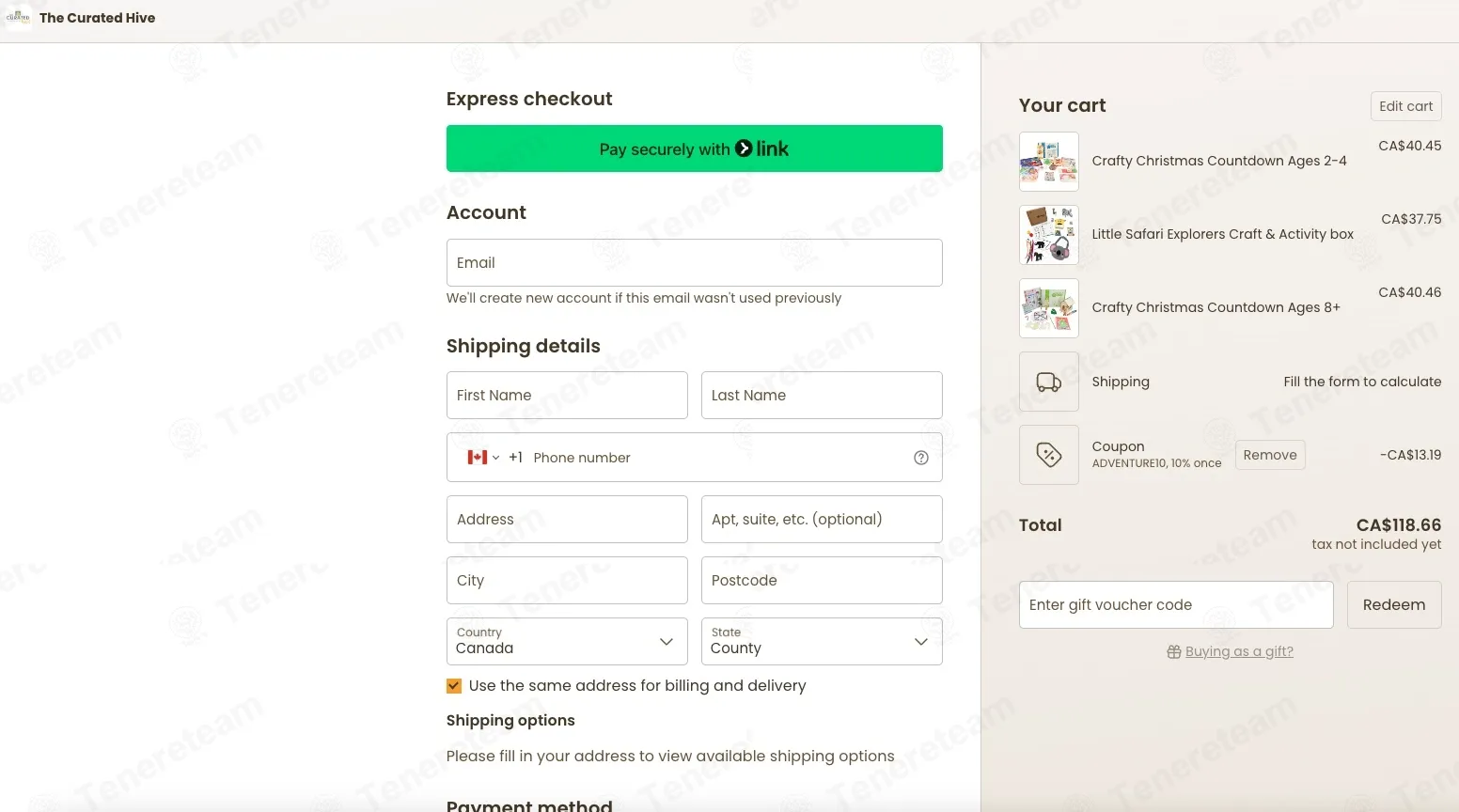Image resolution: width=1459 pixels, height=812 pixels.
Task: Click Fill the form to calculate text
Action: pyautogui.click(x=1362, y=382)
